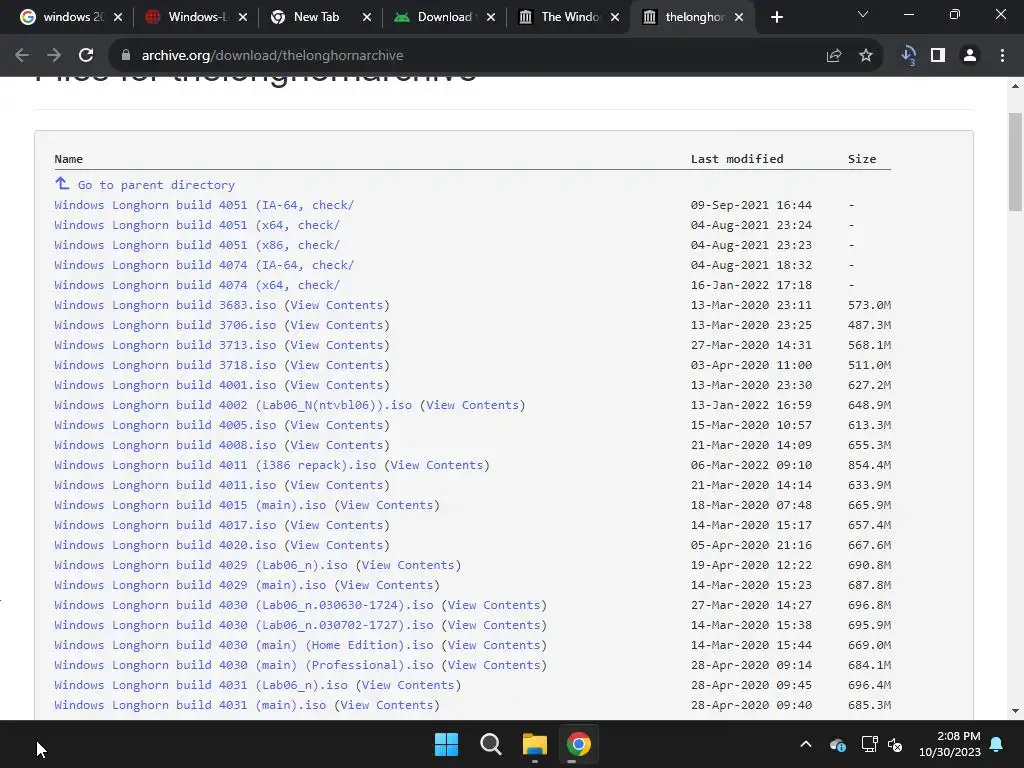
Task: Download build 4031 (main).iso
Action: coord(190,705)
